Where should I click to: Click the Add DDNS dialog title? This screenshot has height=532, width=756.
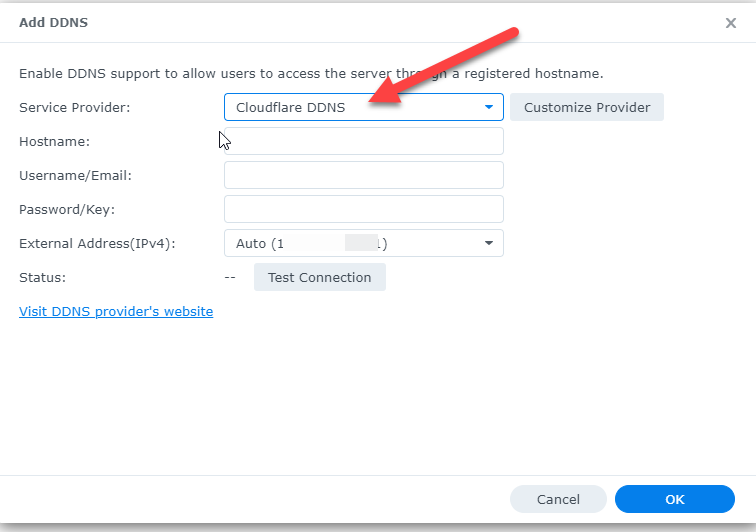[54, 23]
